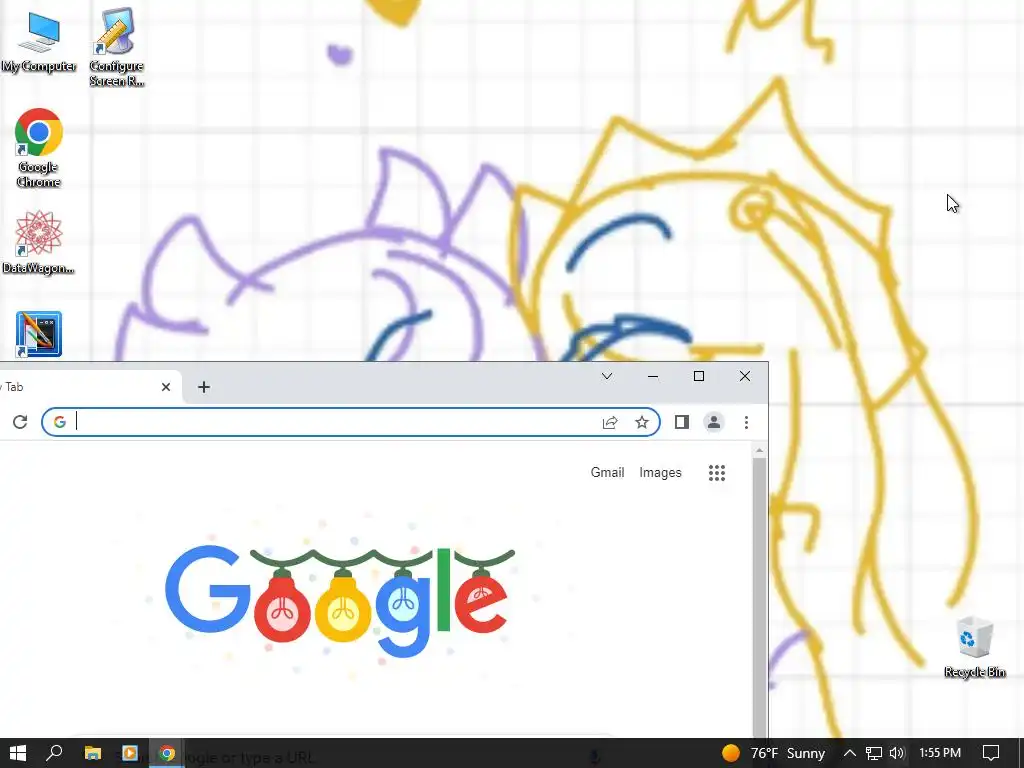Click the Chrome address bar
The width and height of the screenshot is (1024, 768).
tap(351, 422)
